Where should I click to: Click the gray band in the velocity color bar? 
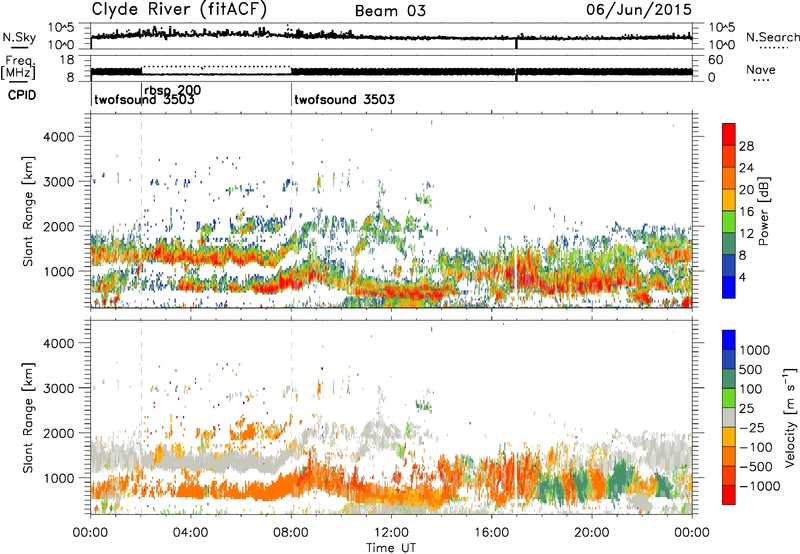coord(729,417)
